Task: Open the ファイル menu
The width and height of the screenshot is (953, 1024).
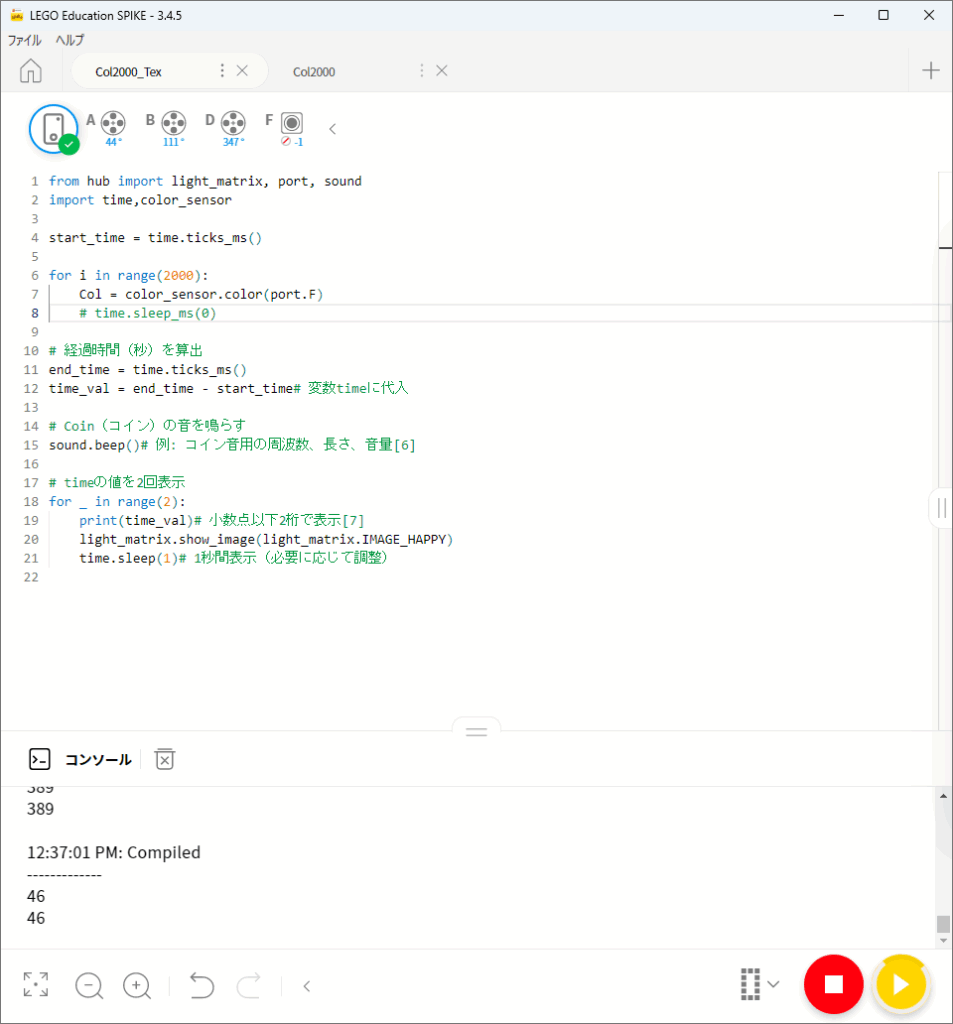Action: pos(25,40)
